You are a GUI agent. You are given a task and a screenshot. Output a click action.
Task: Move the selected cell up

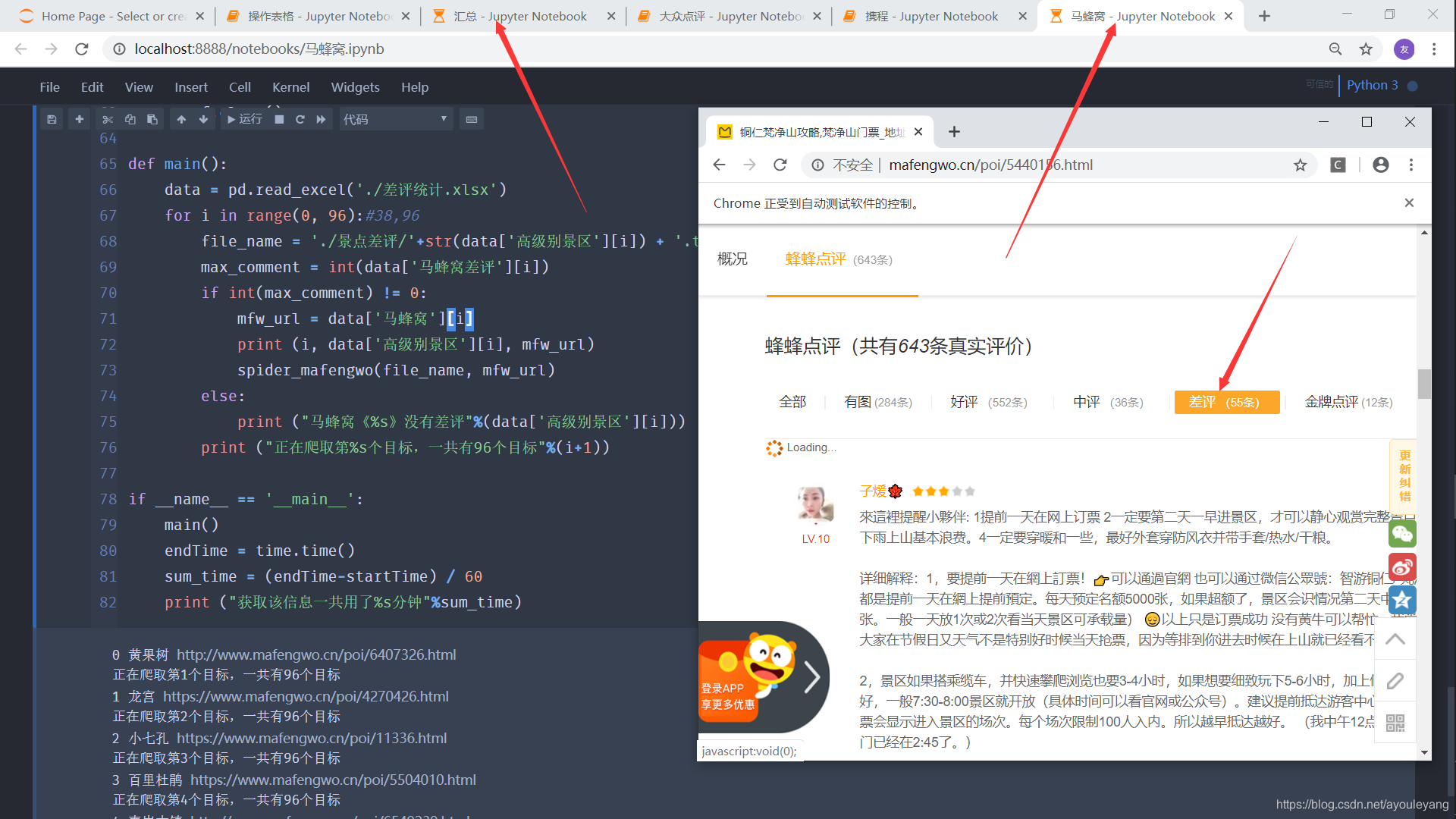[181, 119]
